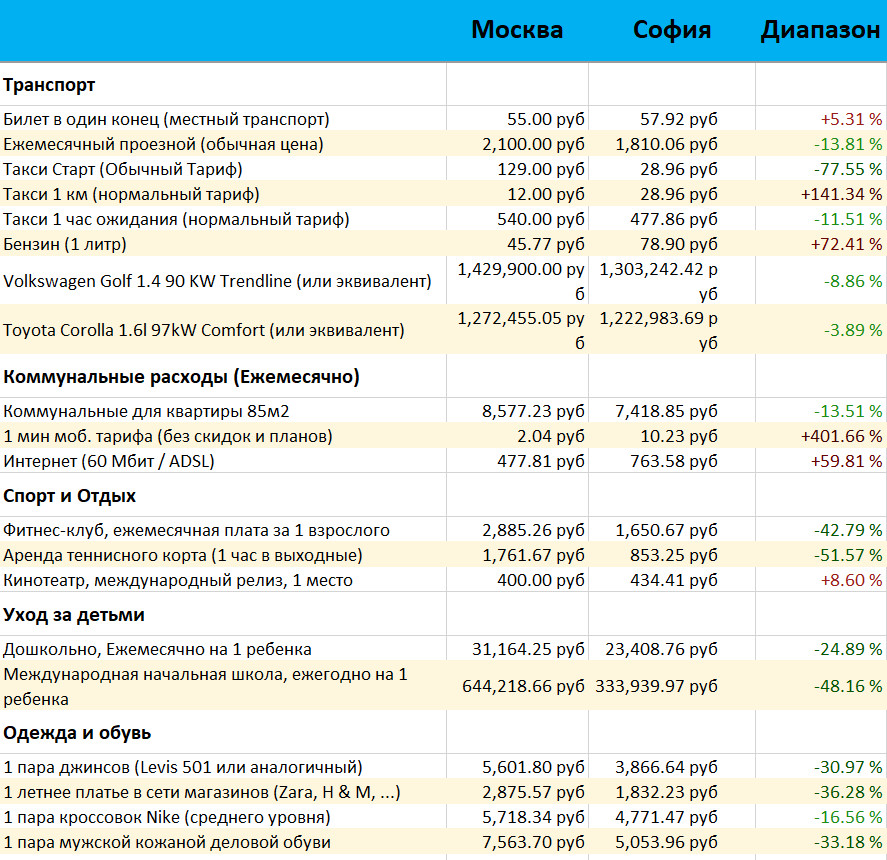Select the Коммунальные расходы (Ежемесячно) section heading
The height and width of the screenshot is (860, 887).
pyautogui.click(x=182, y=377)
